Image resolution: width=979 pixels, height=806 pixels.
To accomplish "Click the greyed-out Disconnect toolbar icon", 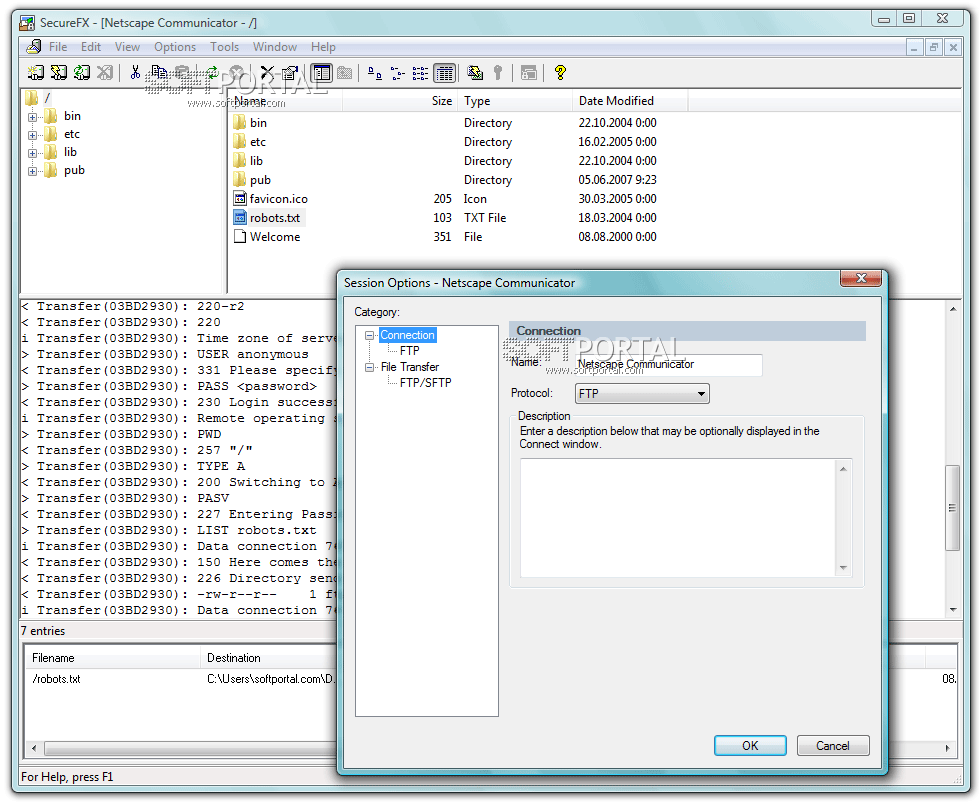I will [x=105, y=73].
